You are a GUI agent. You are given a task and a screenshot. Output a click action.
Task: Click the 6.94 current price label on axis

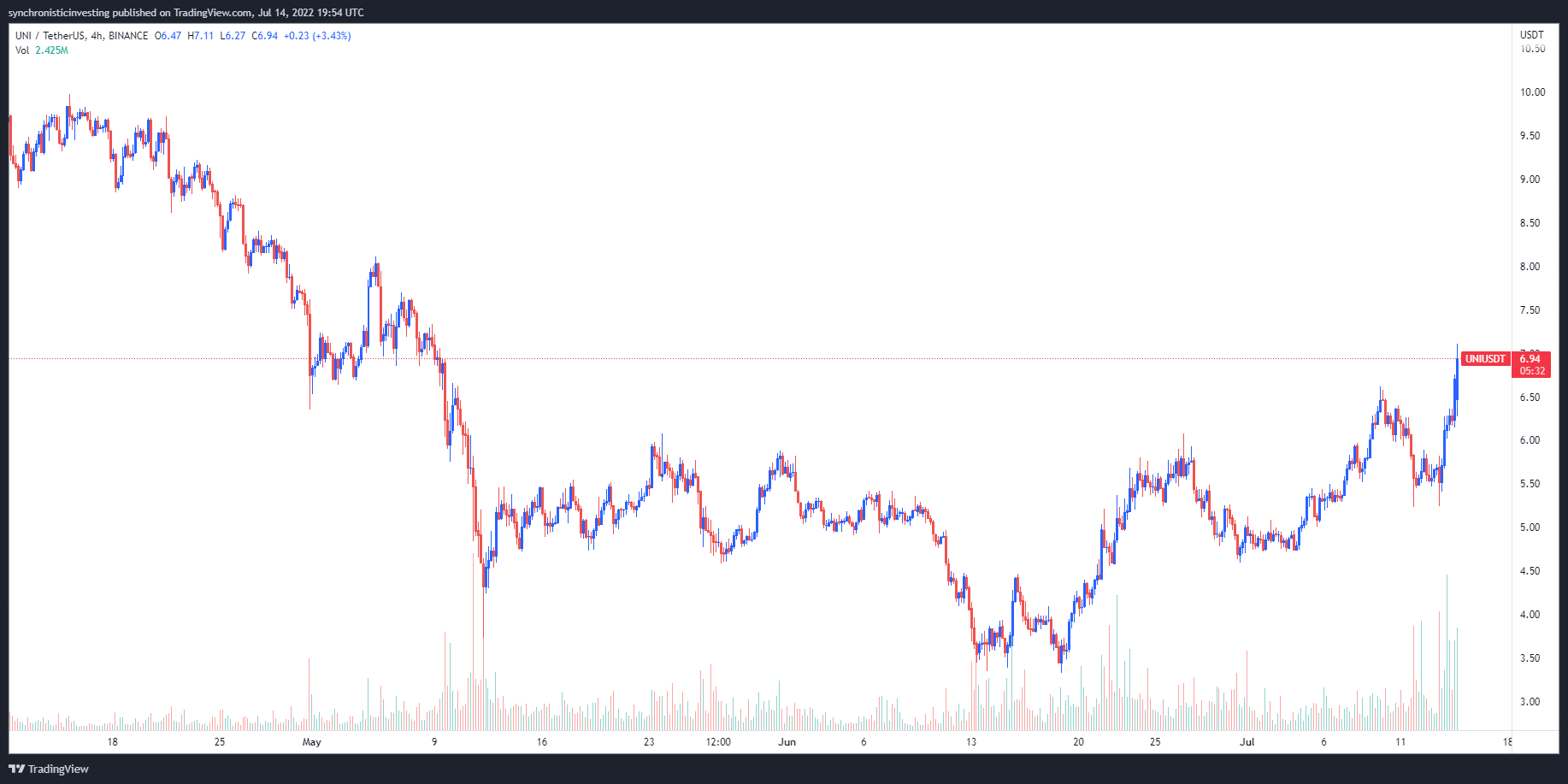coord(1530,359)
